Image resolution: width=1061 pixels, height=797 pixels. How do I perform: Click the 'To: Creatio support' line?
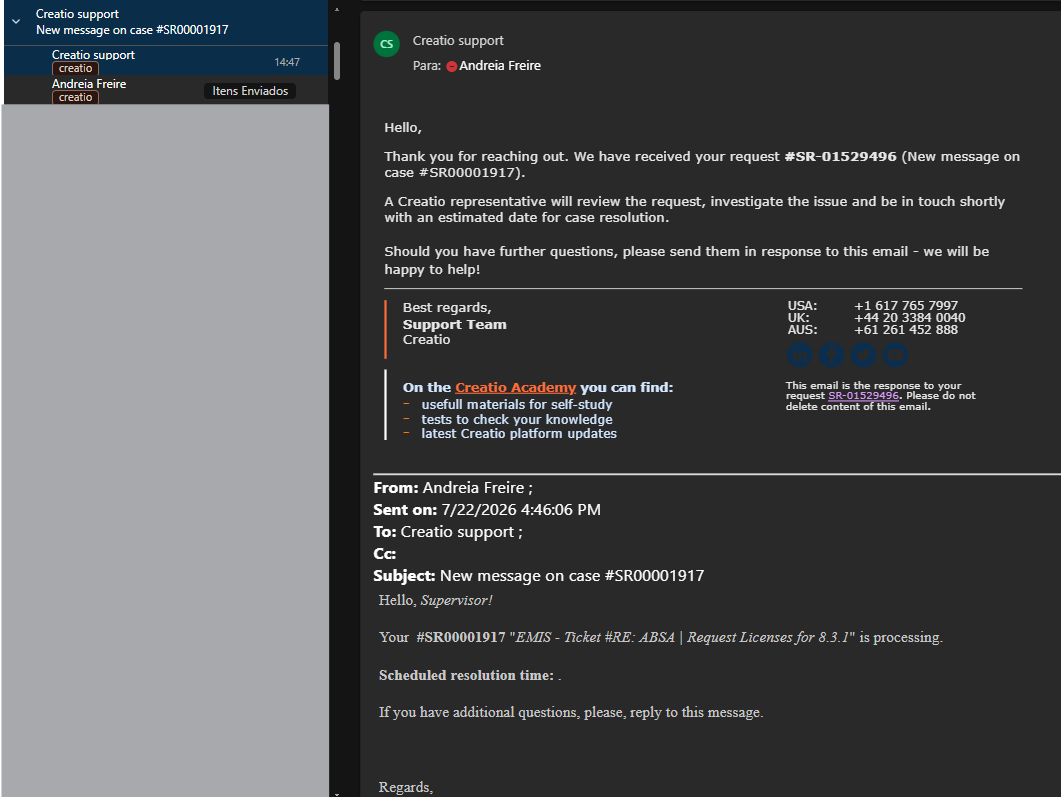coord(447,532)
